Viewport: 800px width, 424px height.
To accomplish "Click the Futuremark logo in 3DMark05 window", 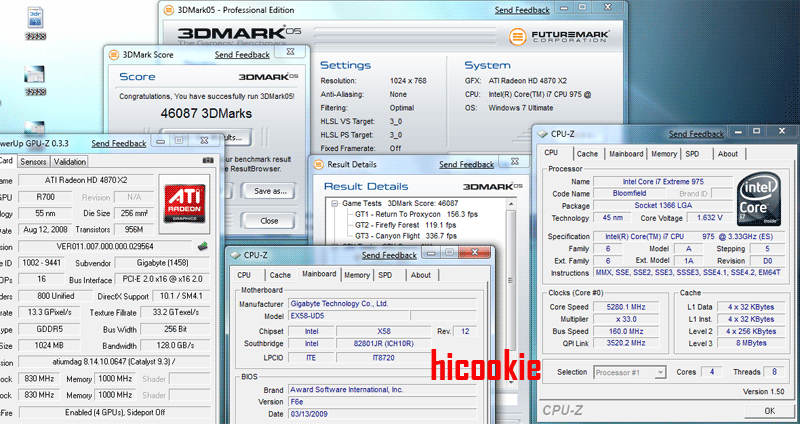I will pos(559,37).
